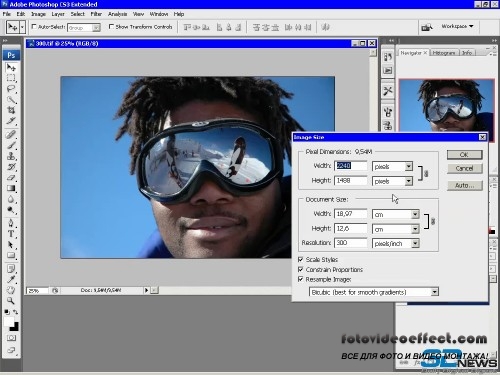Confirm Image Size with OK button

point(464,154)
